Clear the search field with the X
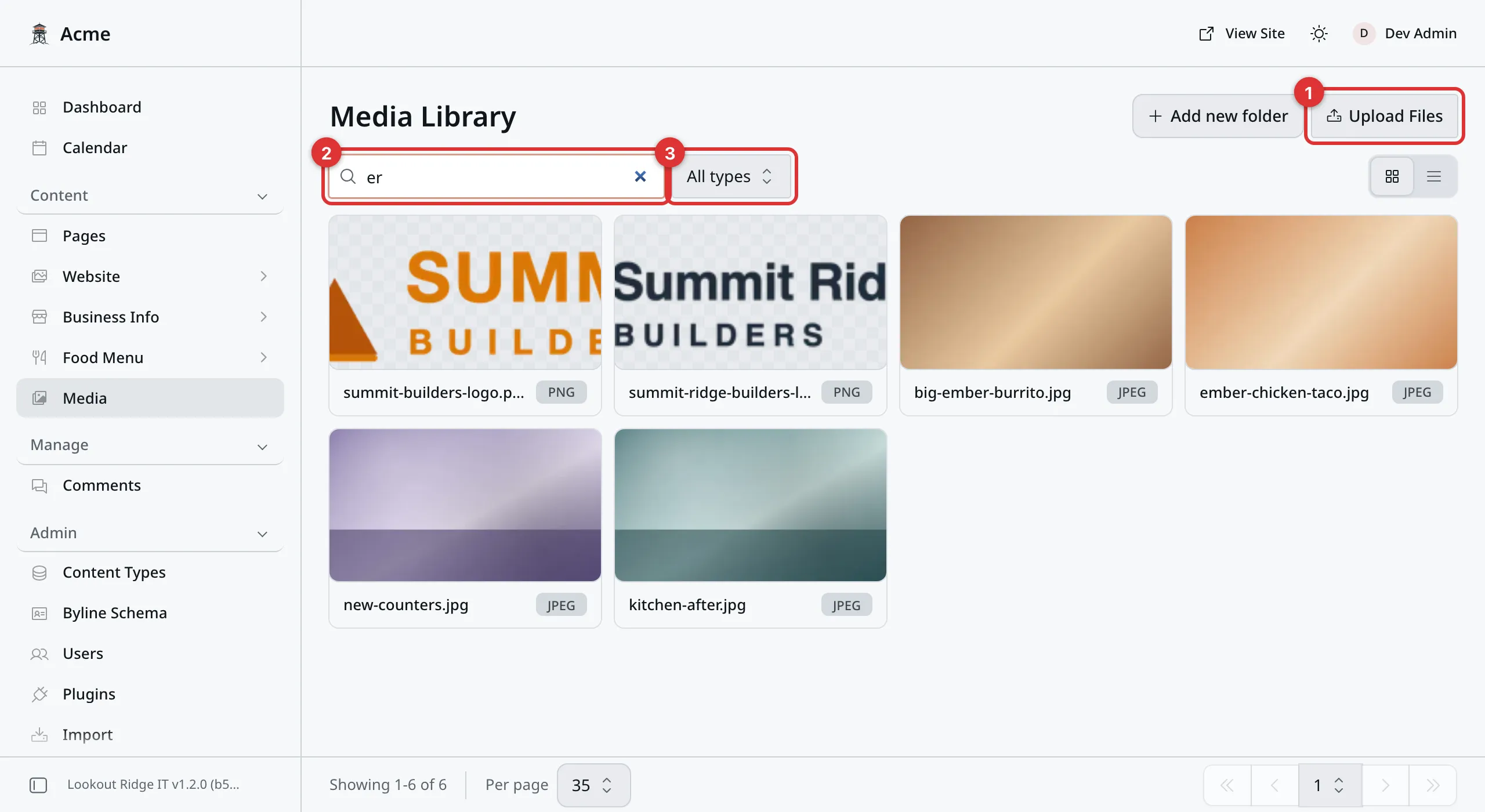The width and height of the screenshot is (1485, 812). pyautogui.click(x=640, y=176)
